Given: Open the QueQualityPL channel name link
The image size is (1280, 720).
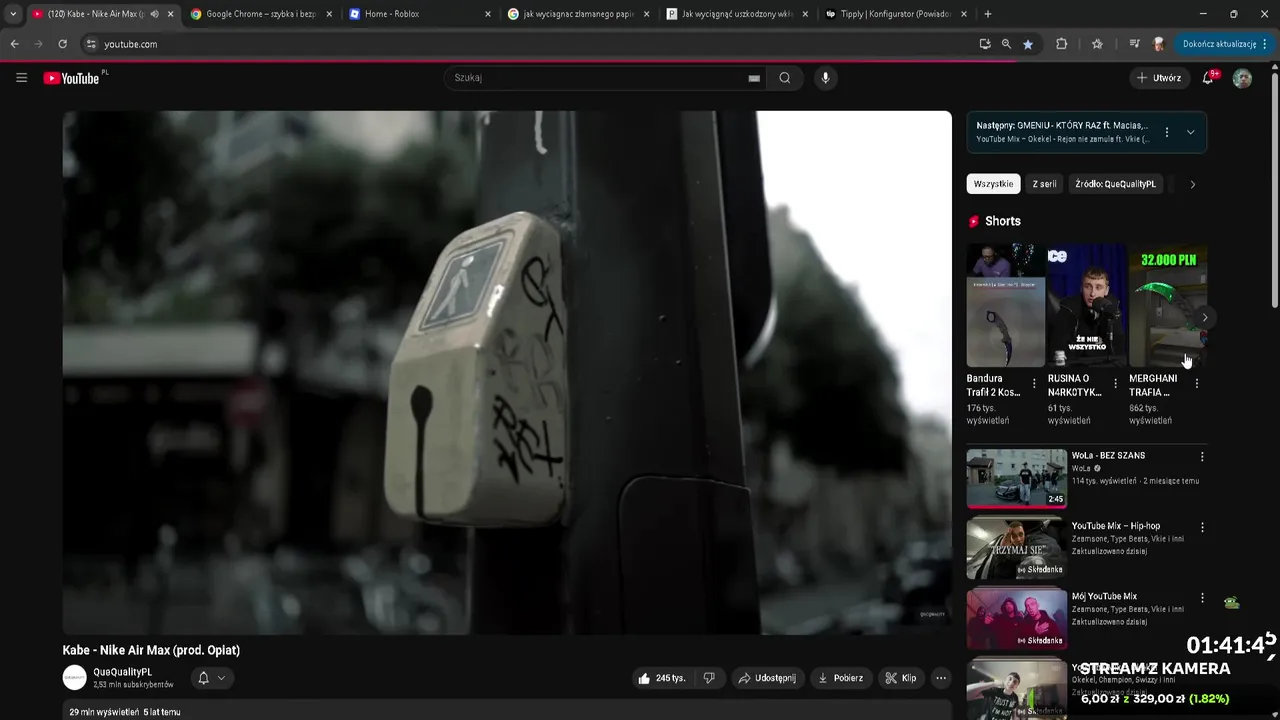Looking at the screenshot, I should point(122,672).
